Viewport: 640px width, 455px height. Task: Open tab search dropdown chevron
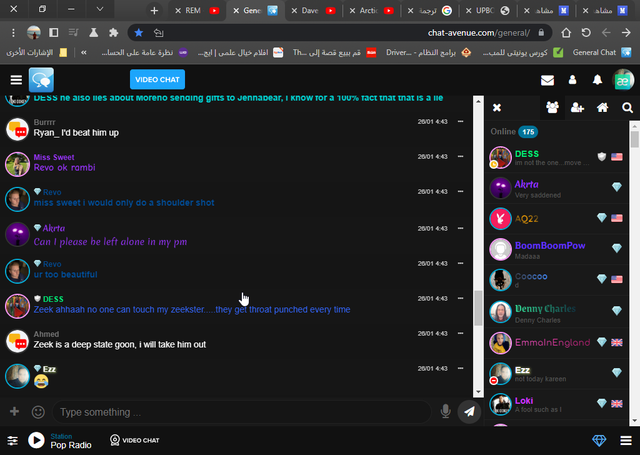pos(100,9)
